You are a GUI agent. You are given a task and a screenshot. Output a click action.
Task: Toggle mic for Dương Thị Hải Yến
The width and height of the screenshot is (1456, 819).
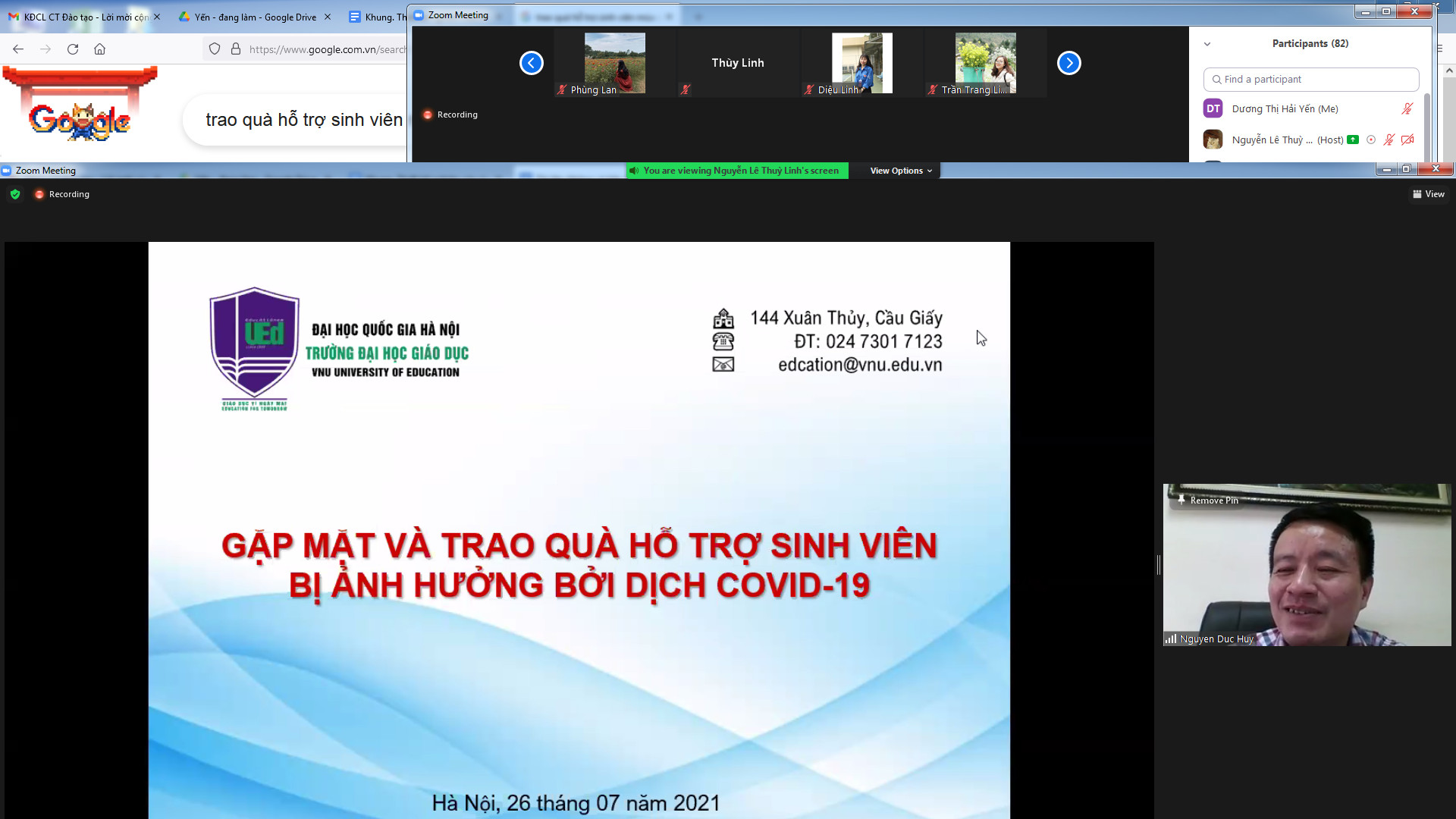1407,109
